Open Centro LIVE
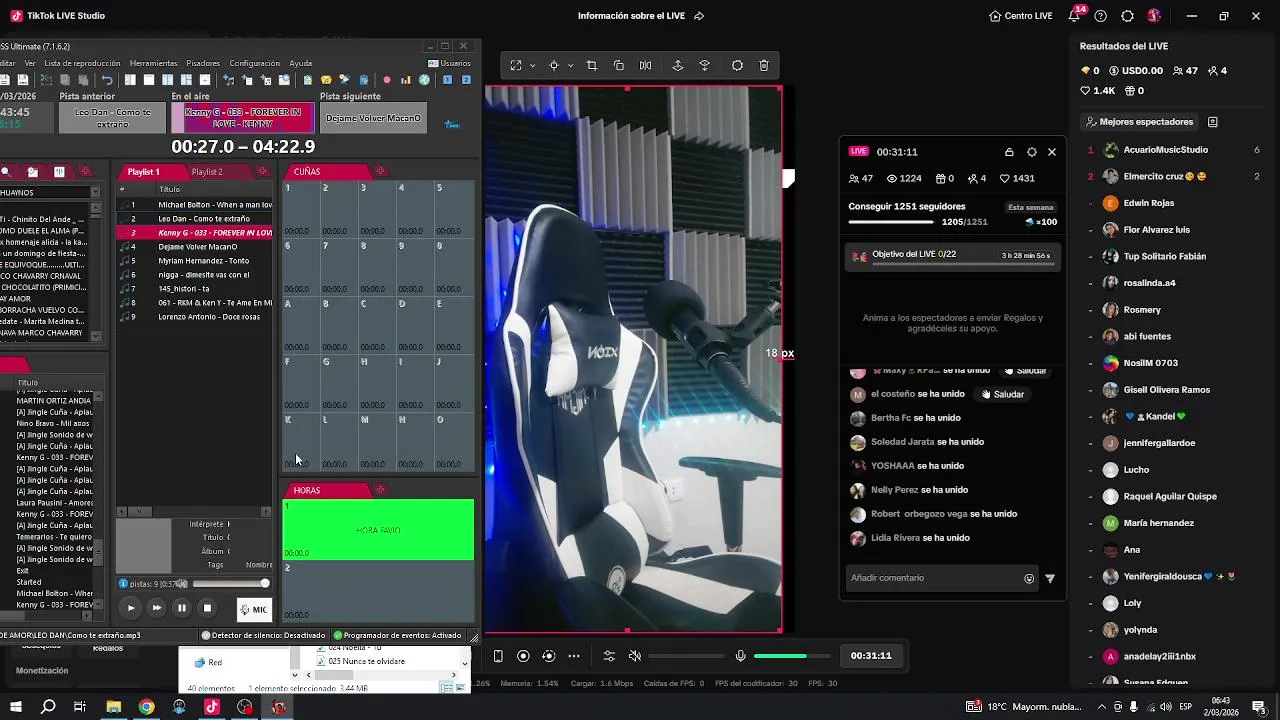The width and height of the screenshot is (1280, 720). pos(1021,16)
